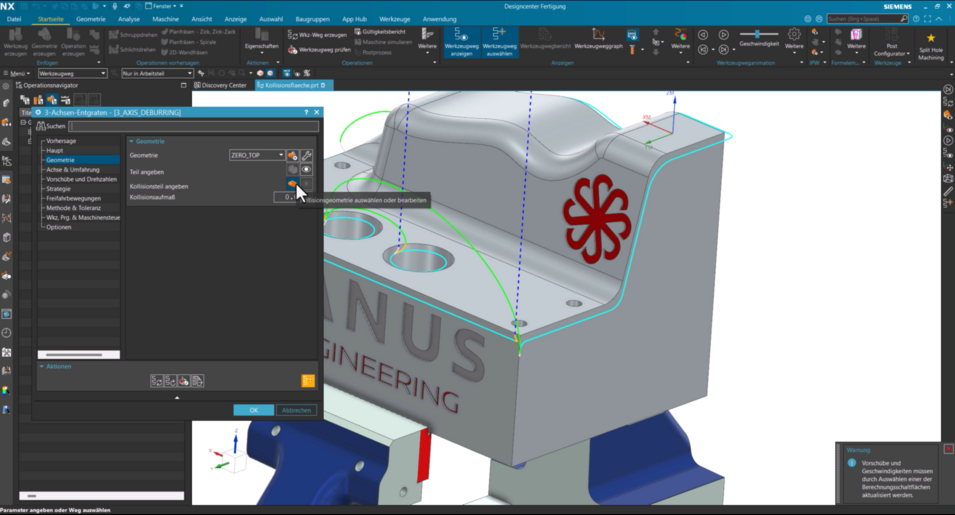Click play backward animation button
The image size is (955, 515).
tap(703, 35)
